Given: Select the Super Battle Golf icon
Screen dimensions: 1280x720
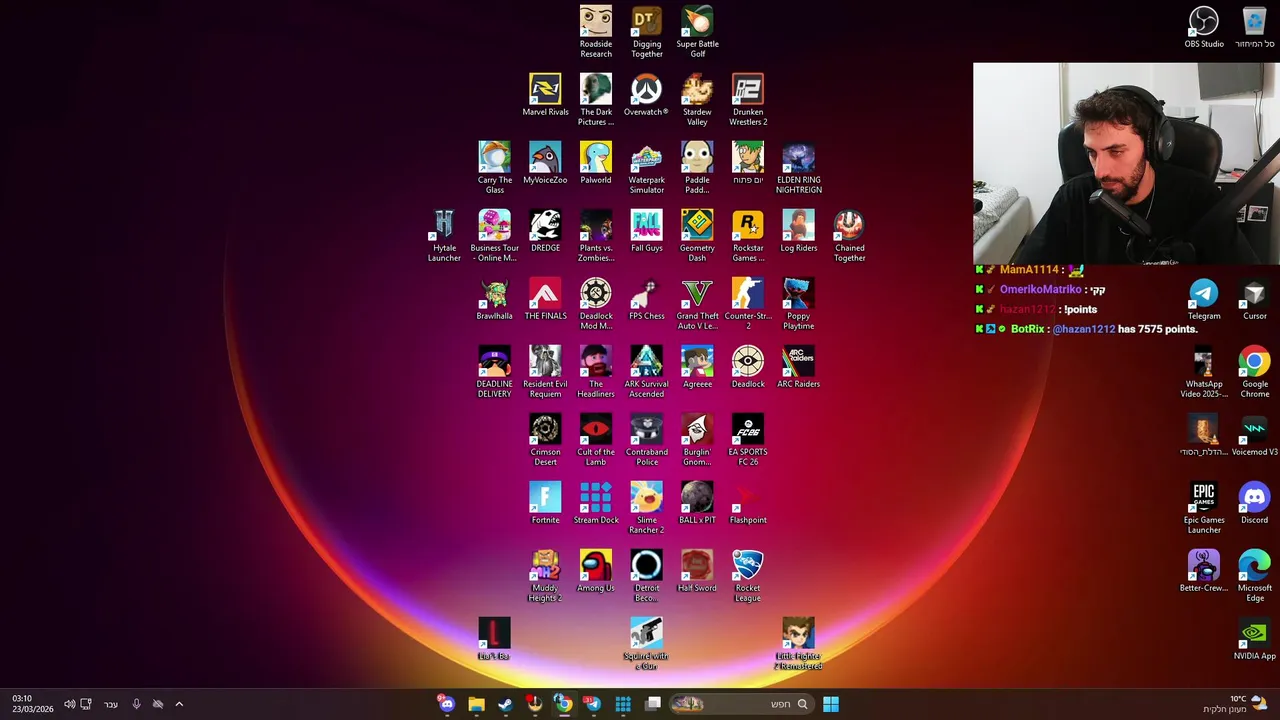Looking at the screenshot, I should pyautogui.click(x=697, y=32).
